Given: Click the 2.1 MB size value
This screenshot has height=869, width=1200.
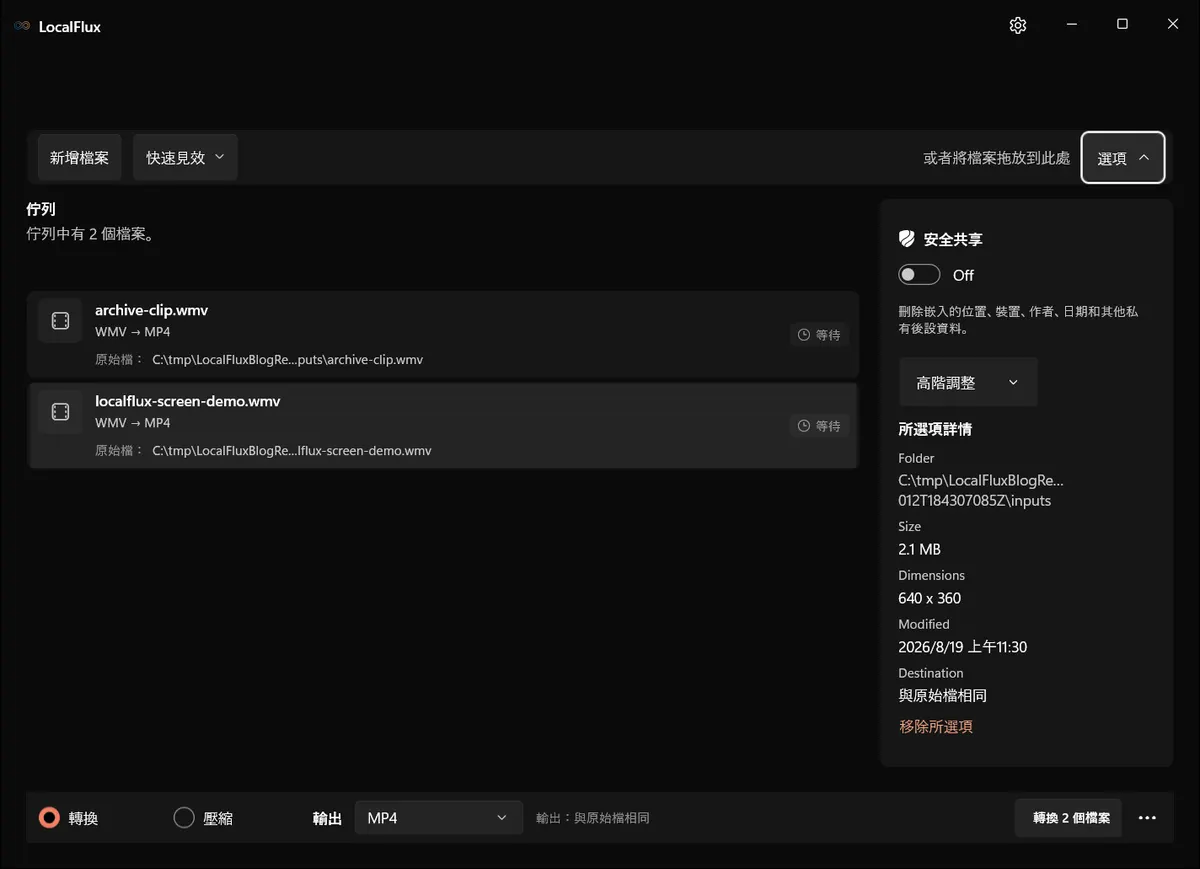Looking at the screenshot, I should 920,549.
